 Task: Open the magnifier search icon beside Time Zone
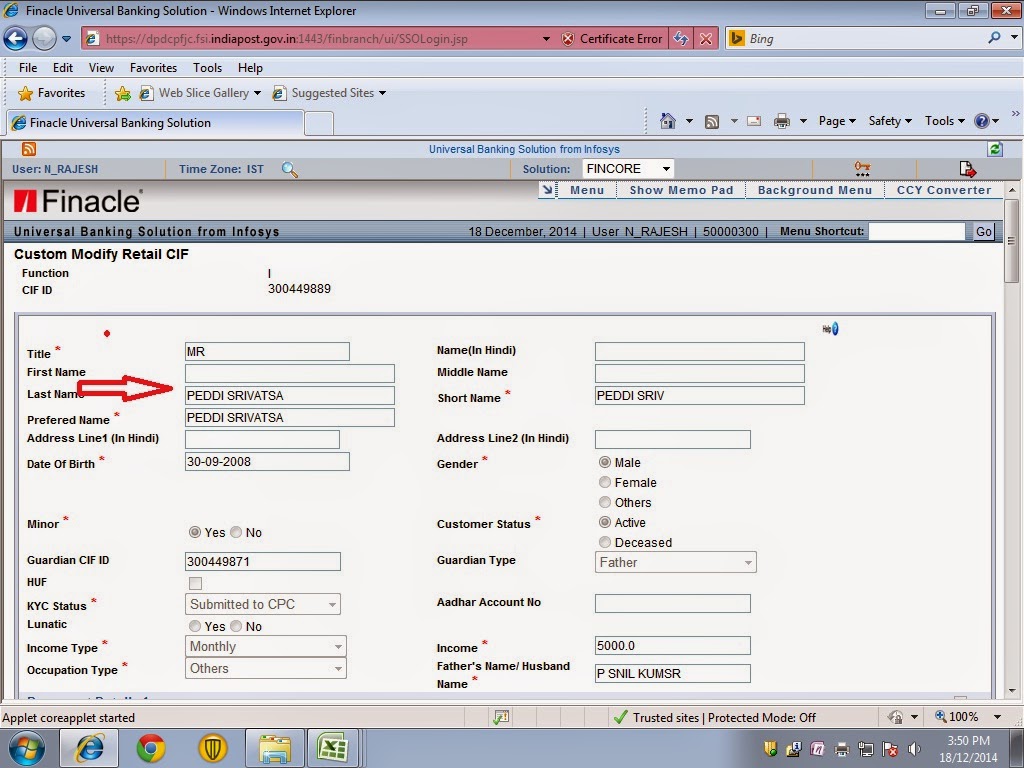290,170
